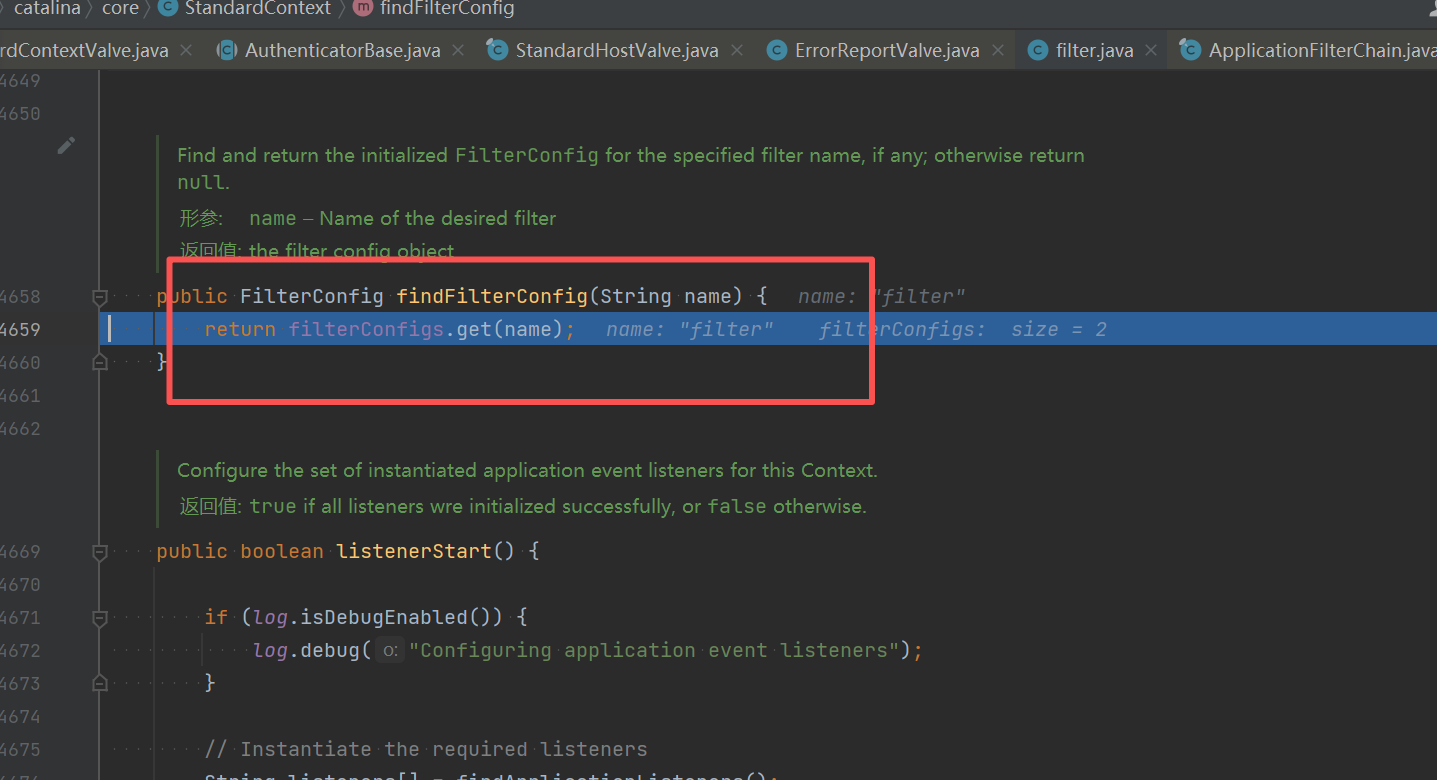The height and width of the screenshot is (780, 1437).
Task: Click the 'String' parameter type on line 4658
Action: coord(636,296)
